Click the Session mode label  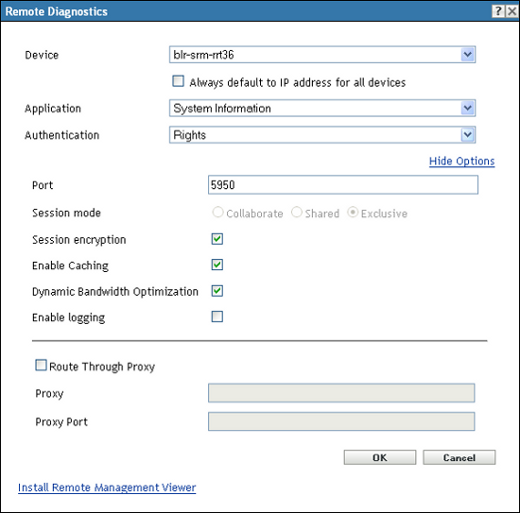click(66, 213)
